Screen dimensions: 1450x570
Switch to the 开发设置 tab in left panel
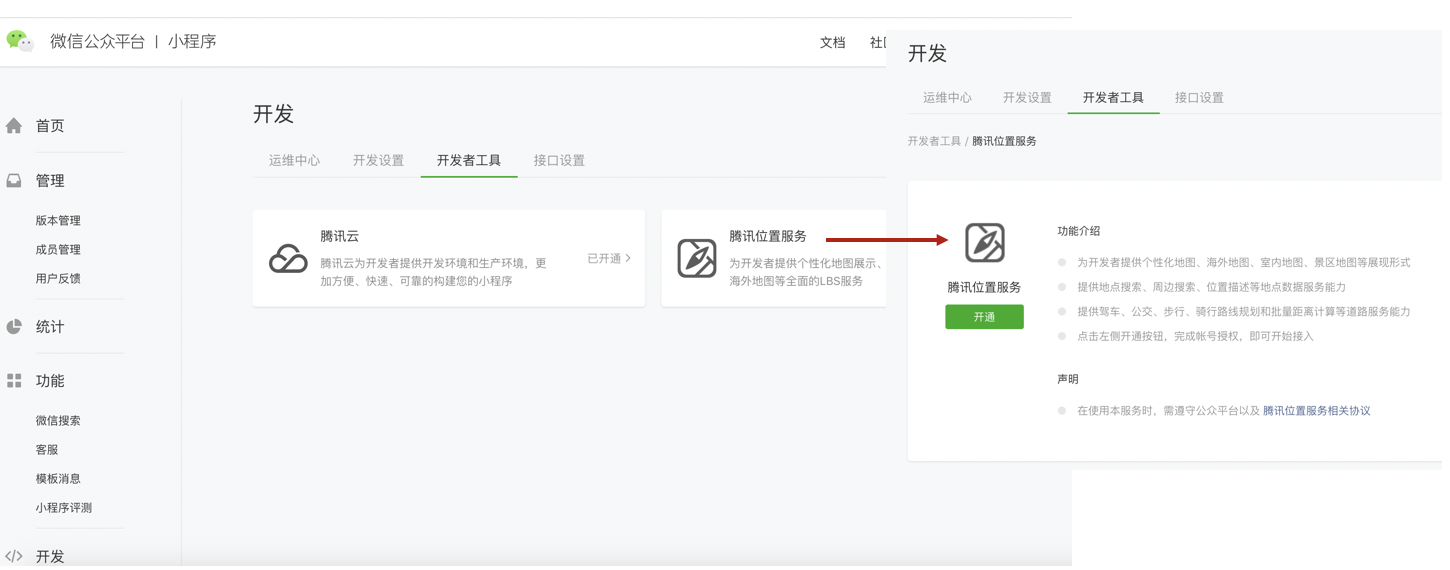(378, 160)
